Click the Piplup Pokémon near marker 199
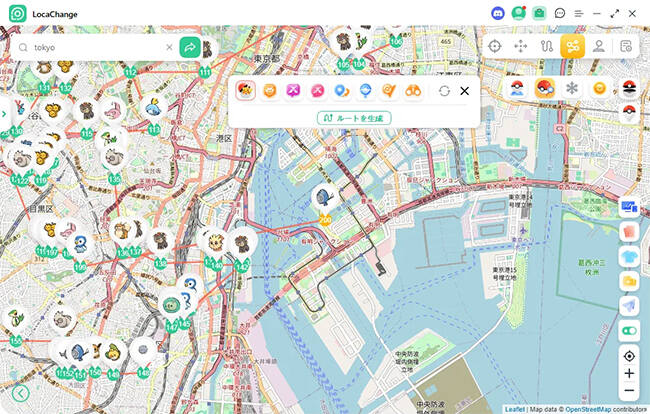This screenshot has width=650, height=414. [80, 245]
